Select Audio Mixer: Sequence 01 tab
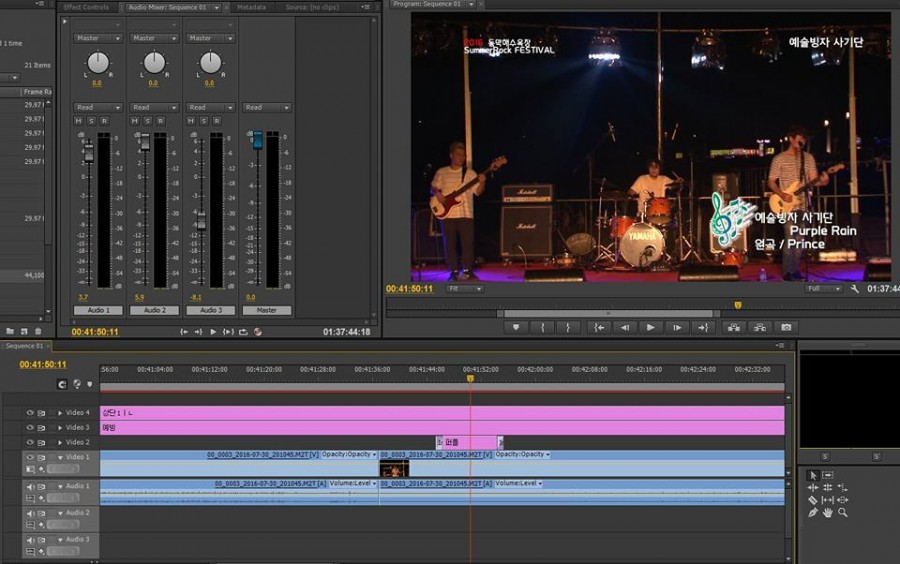The width and height of the screenshot is (900, 564). [171, 7]
